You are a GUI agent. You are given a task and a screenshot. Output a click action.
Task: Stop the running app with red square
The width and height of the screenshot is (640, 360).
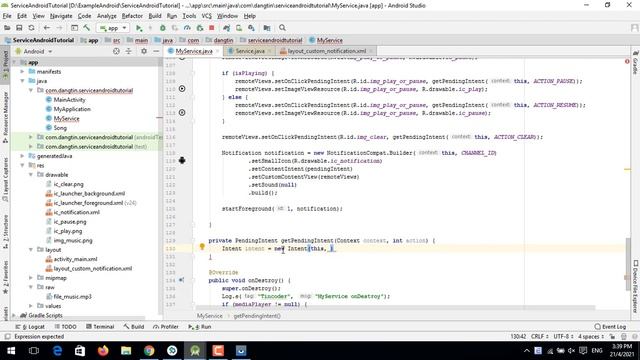211,28
